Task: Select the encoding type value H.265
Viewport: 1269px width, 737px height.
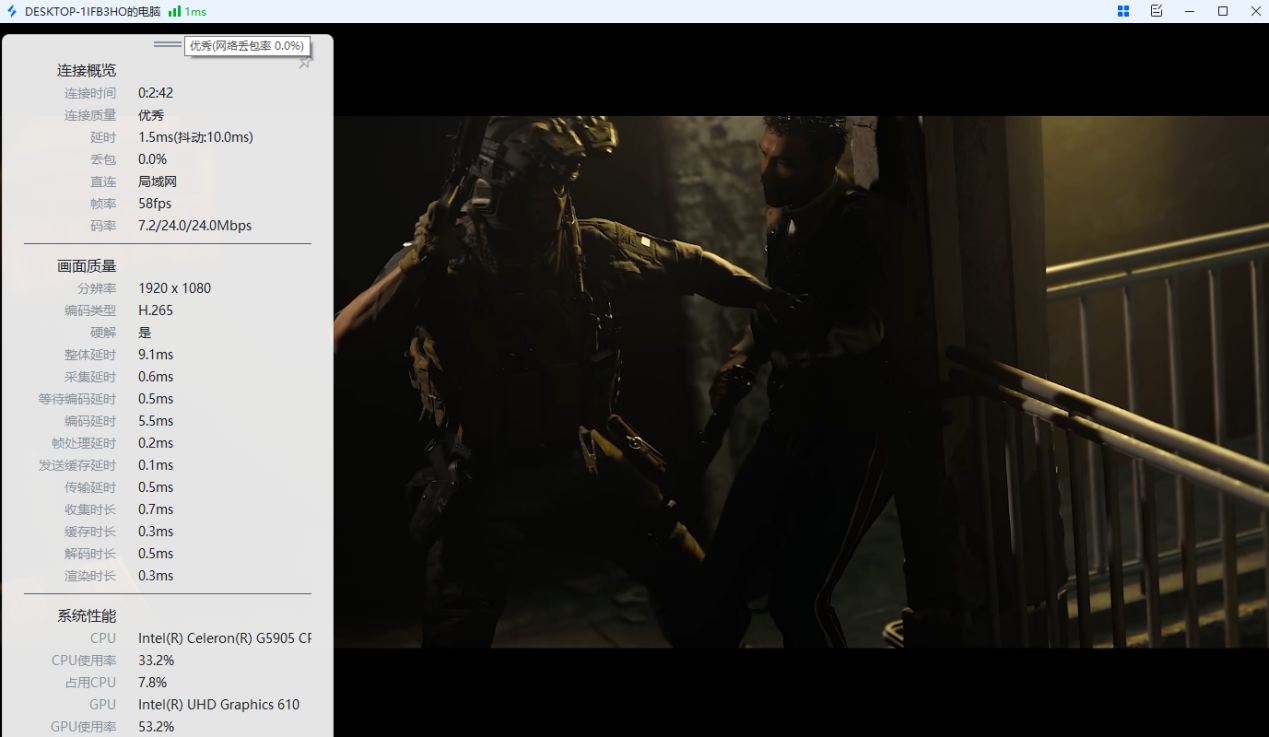Action: [x=156, y=310]
